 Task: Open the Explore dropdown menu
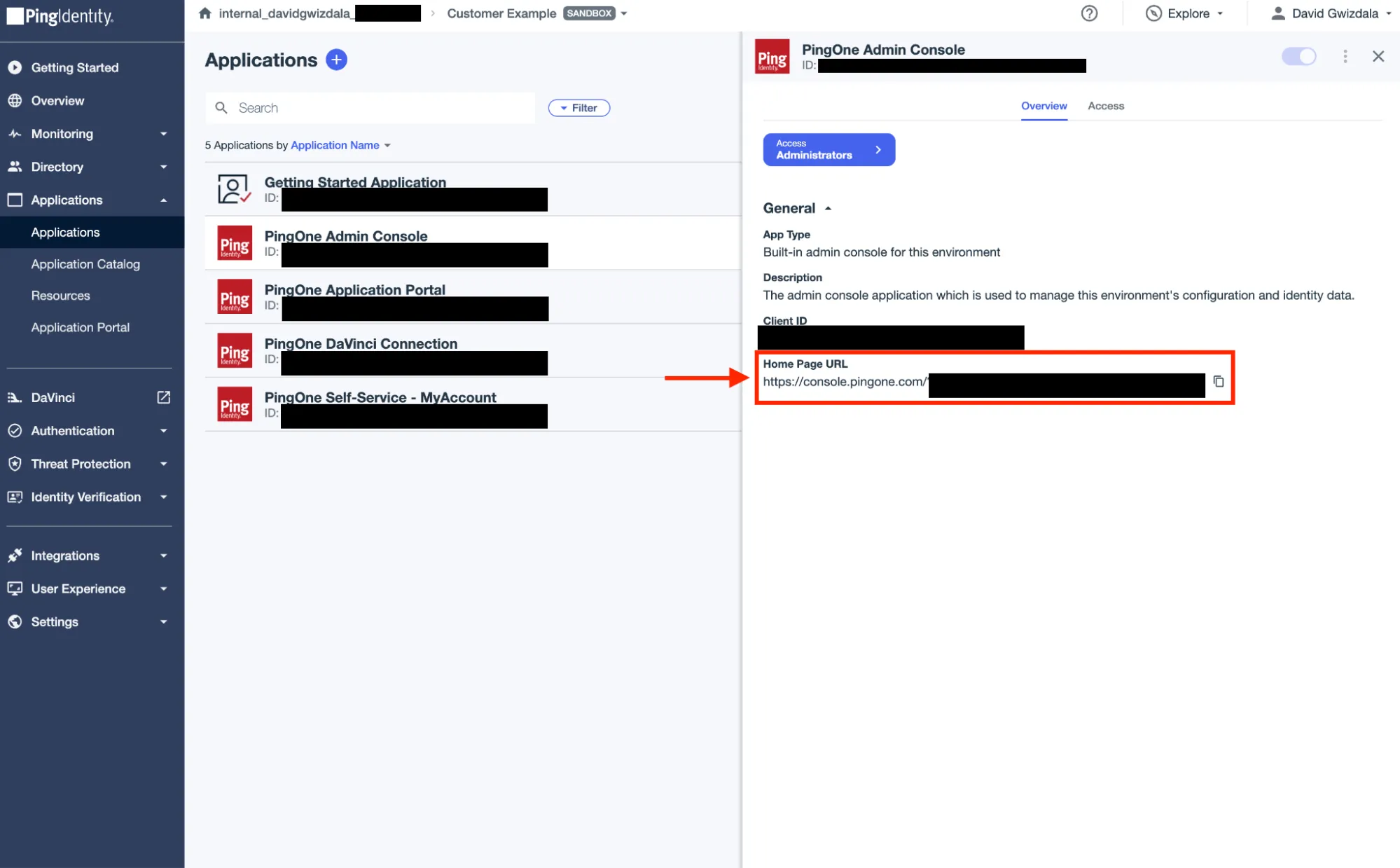(x=1220, y=13)
